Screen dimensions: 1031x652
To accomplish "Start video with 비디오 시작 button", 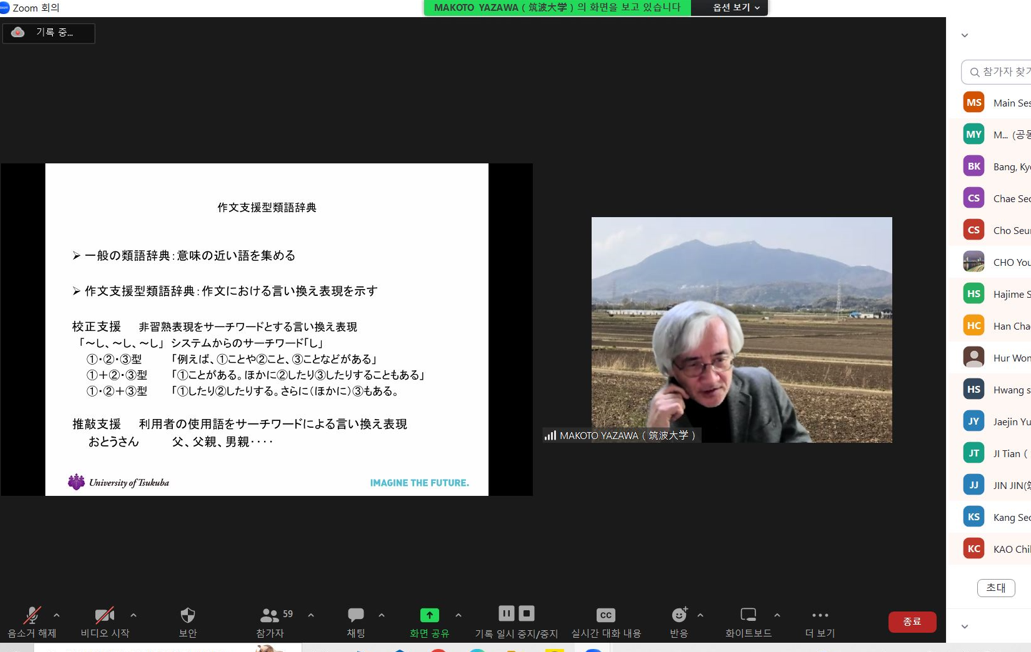I will pos(104,616).
